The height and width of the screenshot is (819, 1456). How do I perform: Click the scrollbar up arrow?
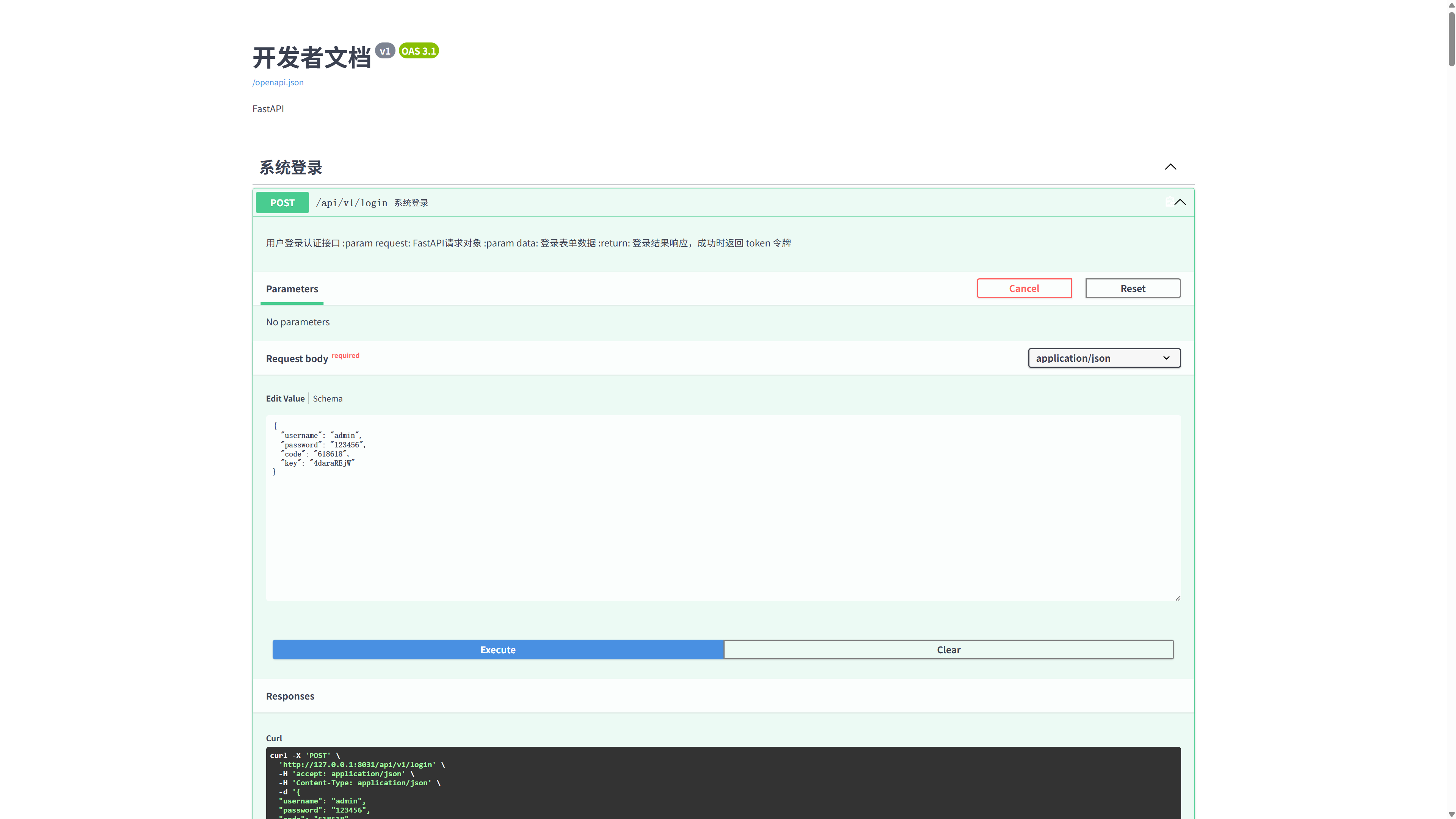(1451, 5)
